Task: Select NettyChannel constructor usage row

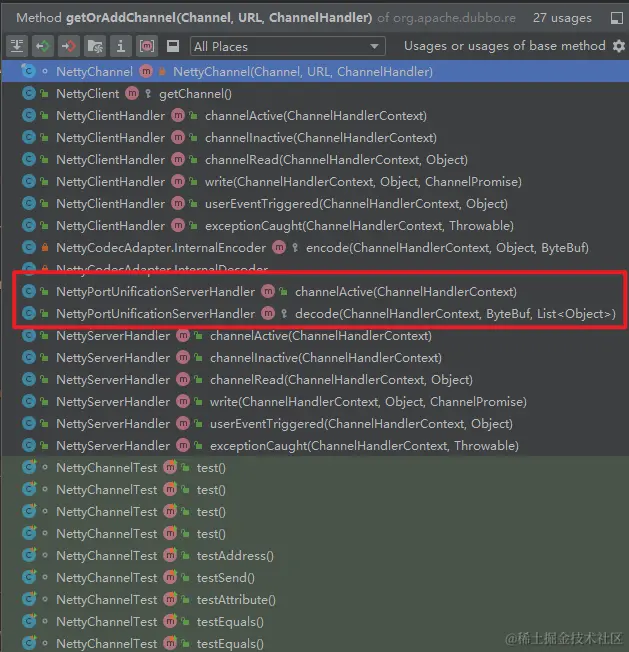Action: click(315, 72)
